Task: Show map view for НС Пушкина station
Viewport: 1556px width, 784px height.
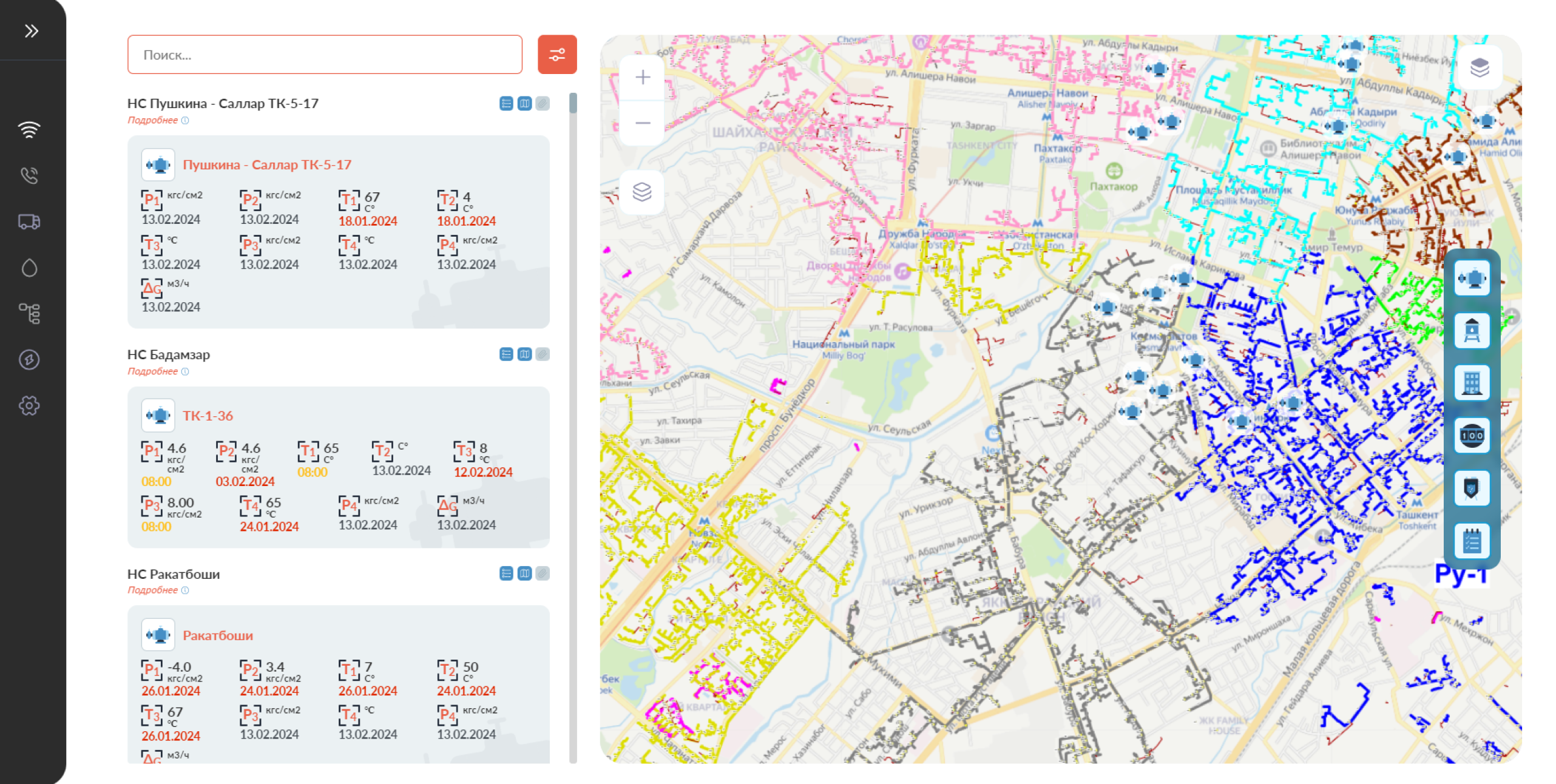Action: 524,104
